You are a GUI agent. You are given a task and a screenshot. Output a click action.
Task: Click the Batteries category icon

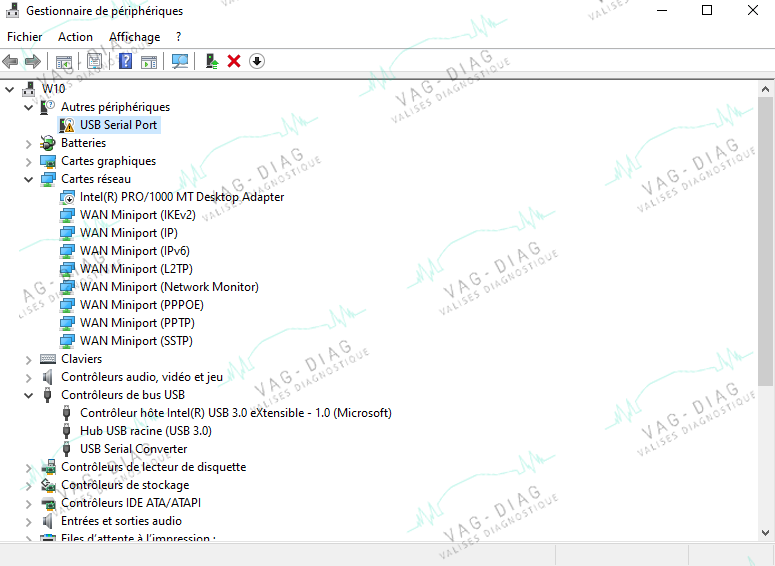pos(48,143)
